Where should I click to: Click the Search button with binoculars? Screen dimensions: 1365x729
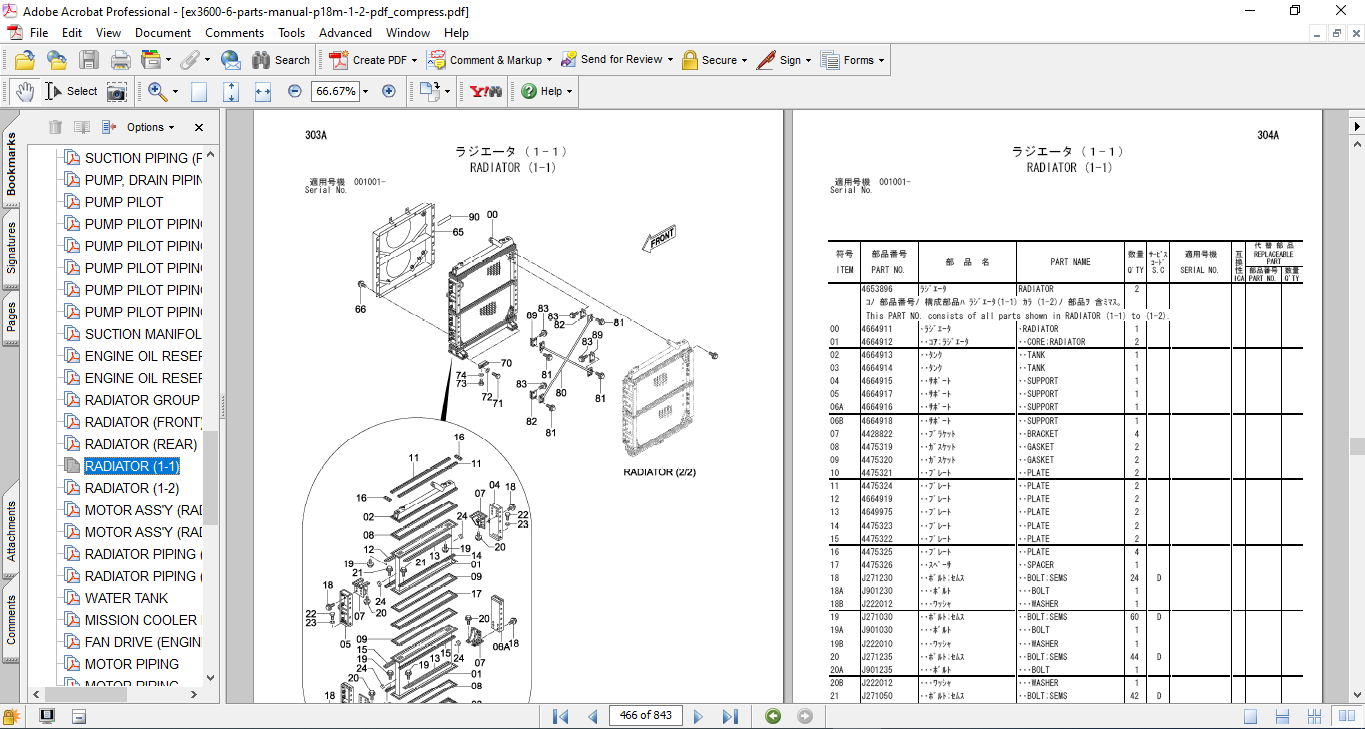[x=281, y=60]
